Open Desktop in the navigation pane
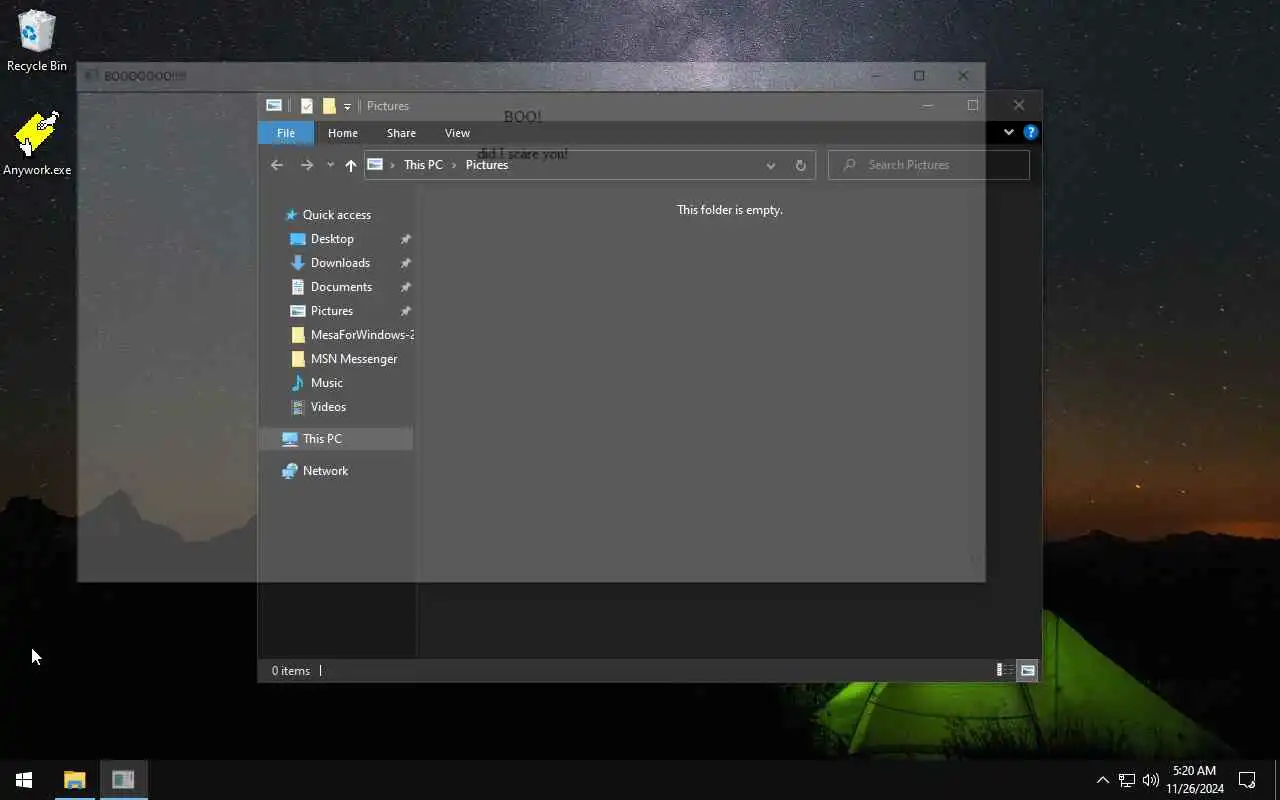 (x=332, y=239)
